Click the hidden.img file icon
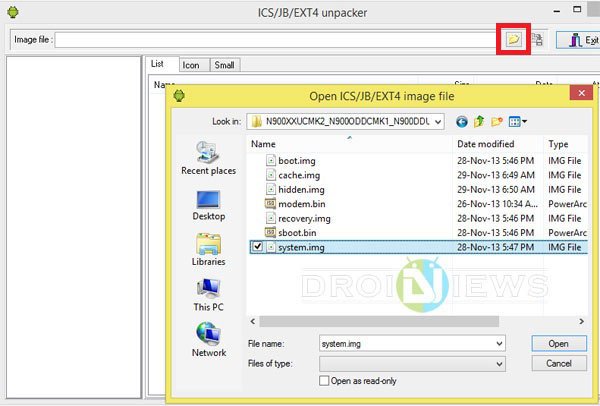Screen dimensions: 600x406 (271, 189)
